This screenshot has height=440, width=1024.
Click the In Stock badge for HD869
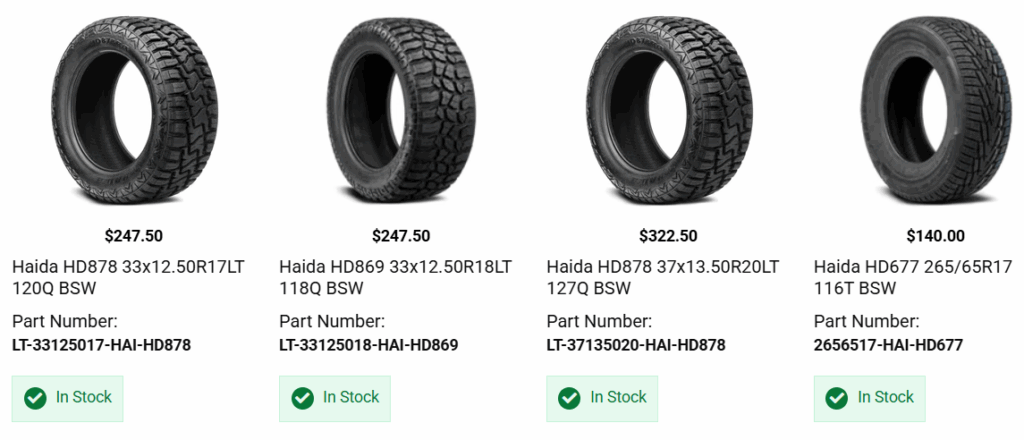335,398
